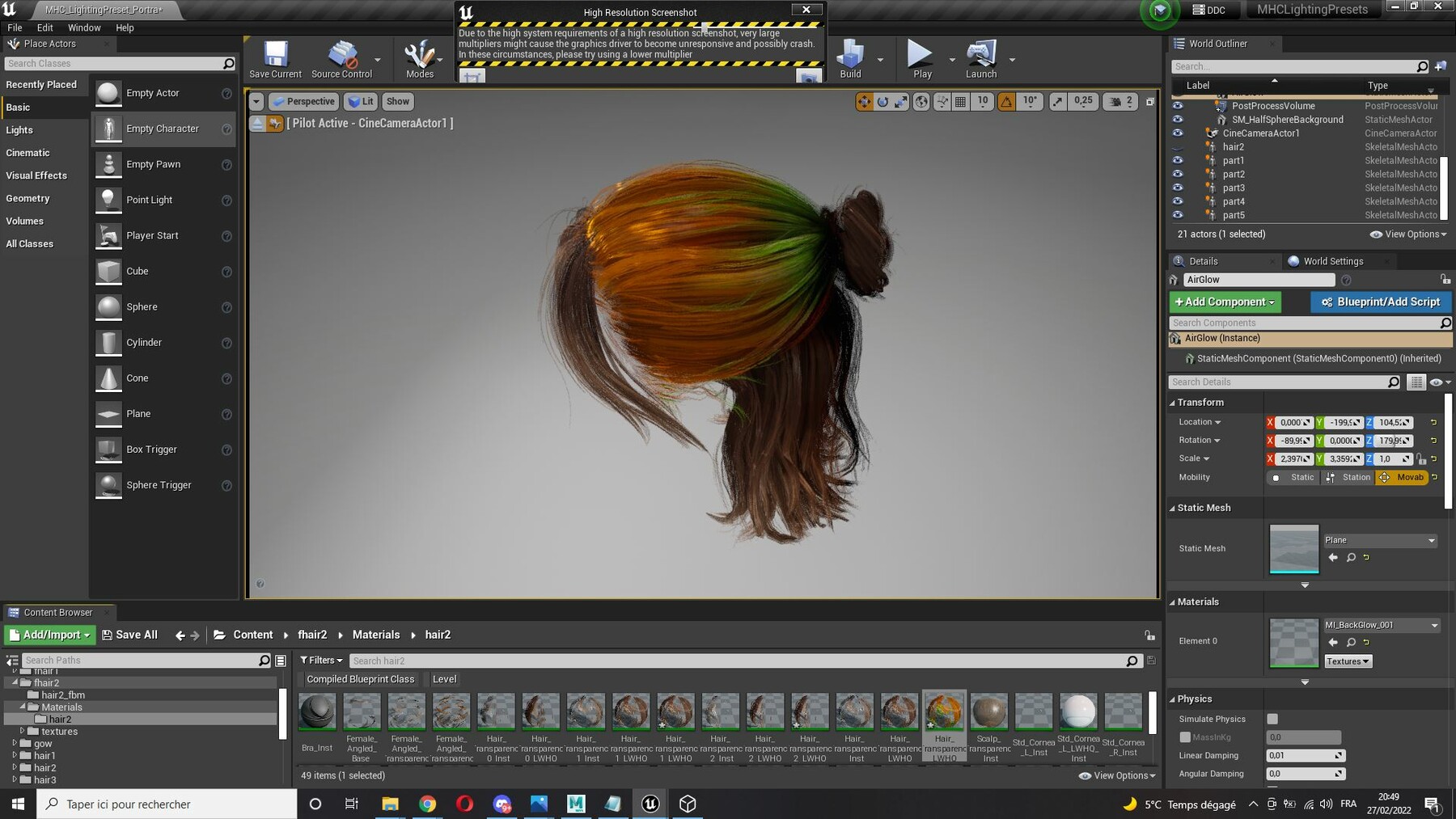
Task: Open File Explorer from taskbar
Action: click(x=390, y=804)
